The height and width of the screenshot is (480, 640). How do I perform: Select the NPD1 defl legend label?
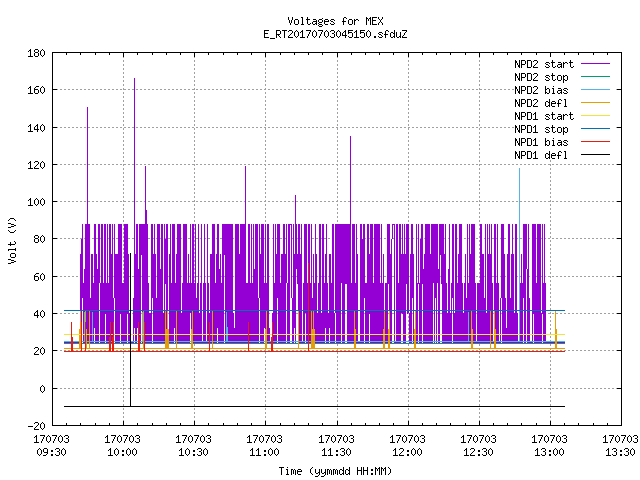tap(541, 155)
